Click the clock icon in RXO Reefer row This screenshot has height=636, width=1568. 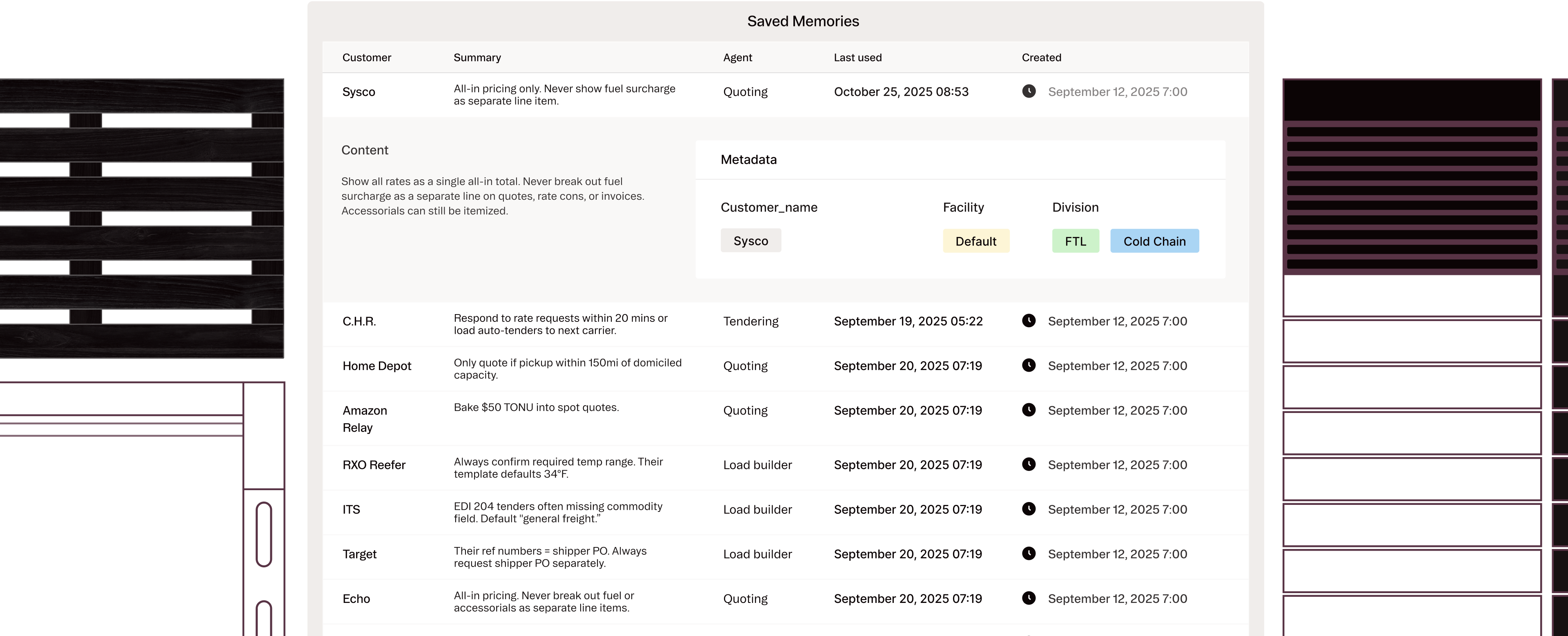(1029, 464)
